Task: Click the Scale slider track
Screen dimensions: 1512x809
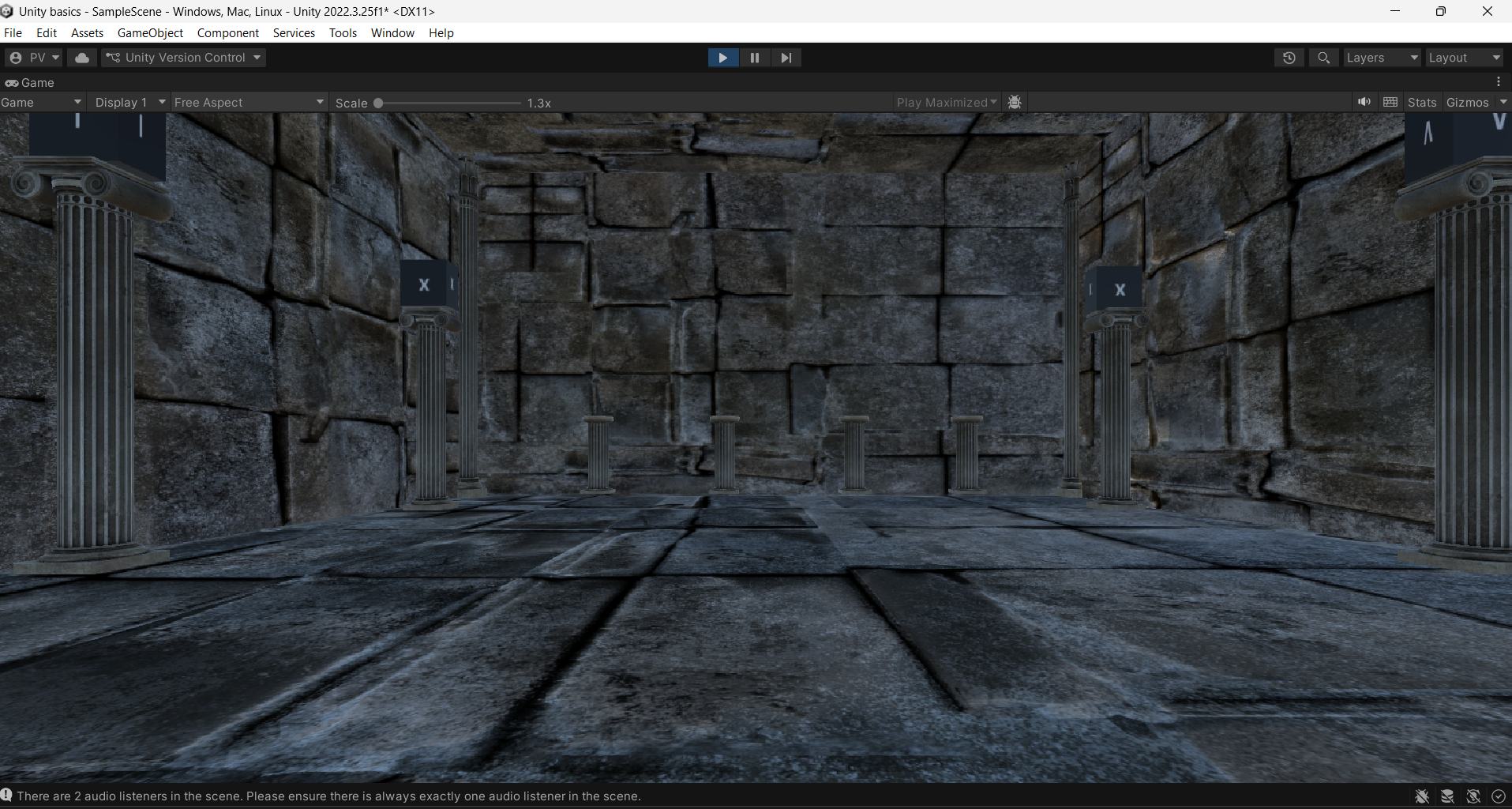Action: 450,103
